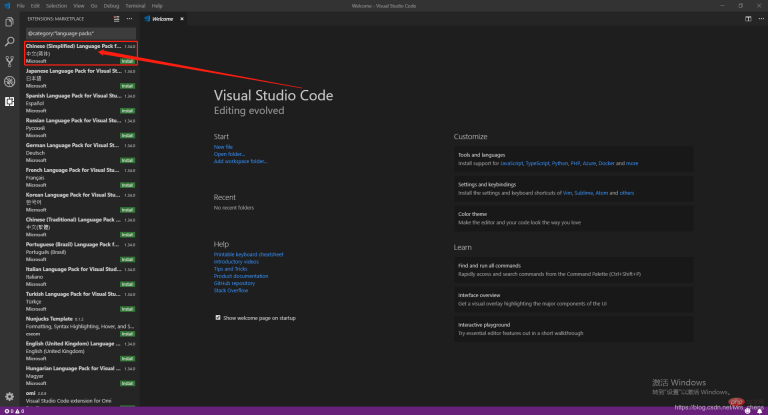Open GitHub repository link
The width and height of the screenshot is (768, 415).
[234, 283]
